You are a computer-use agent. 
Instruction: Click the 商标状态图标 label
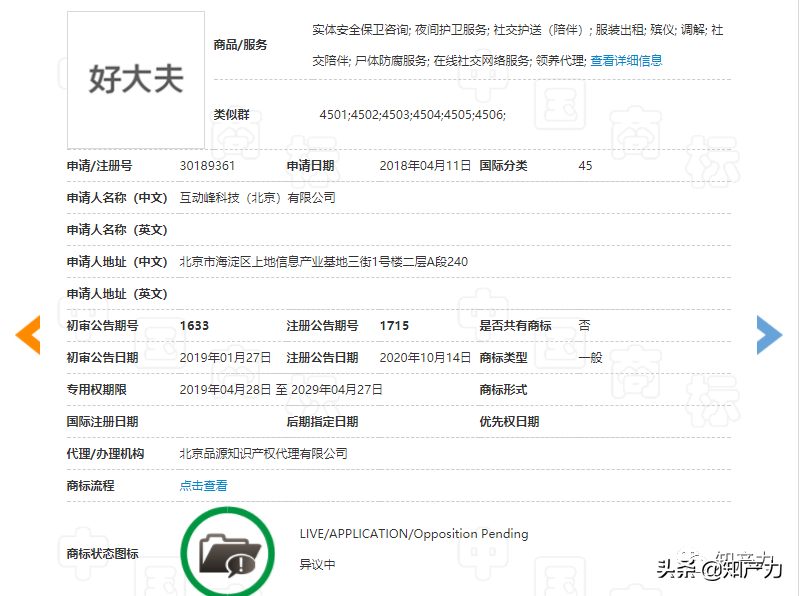click(x=103, y=554)
